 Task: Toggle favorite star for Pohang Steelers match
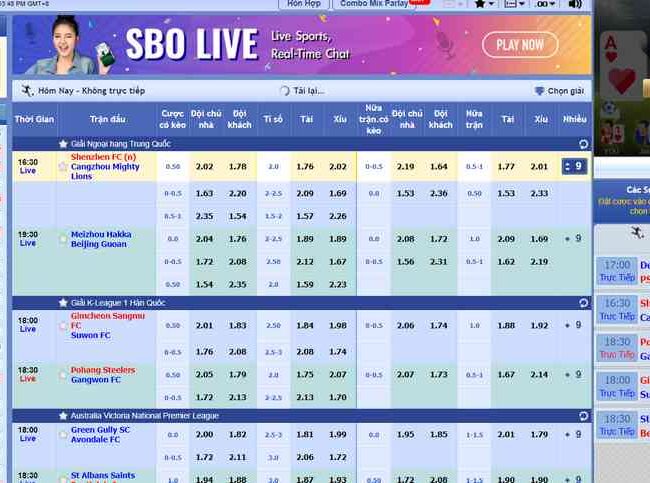click(63, 375)
